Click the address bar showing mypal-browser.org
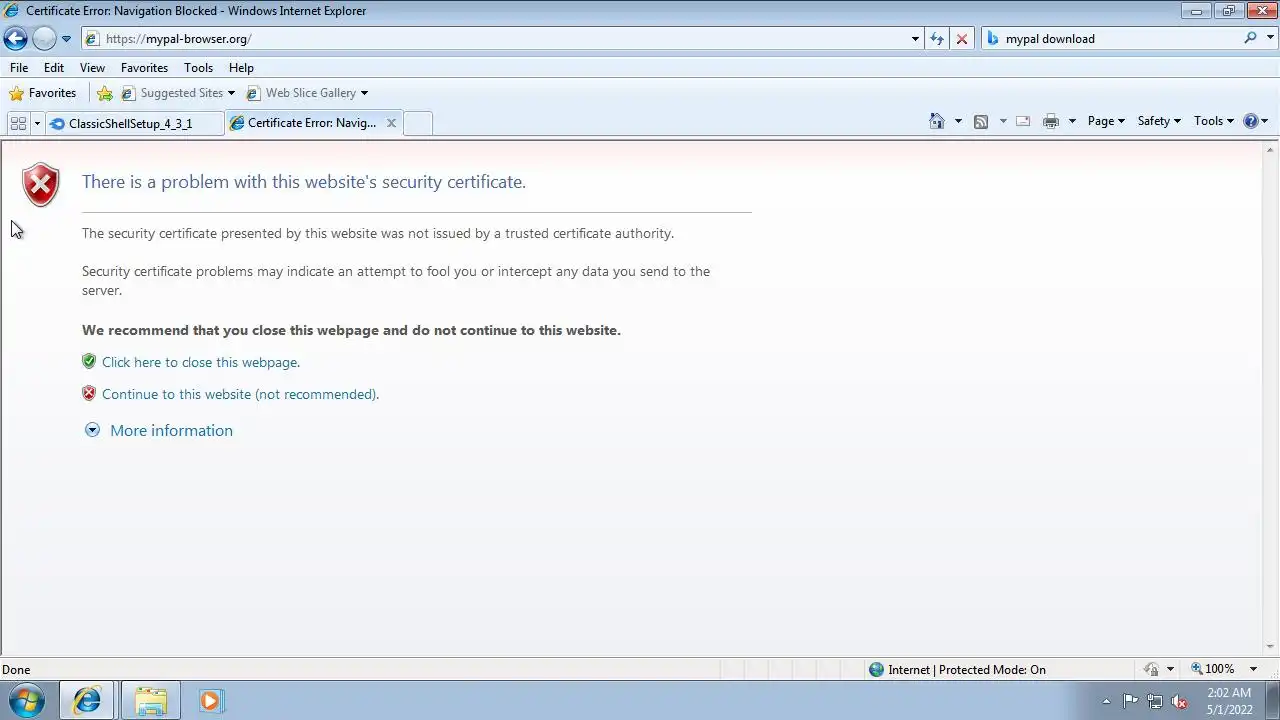 pos(495,39)
